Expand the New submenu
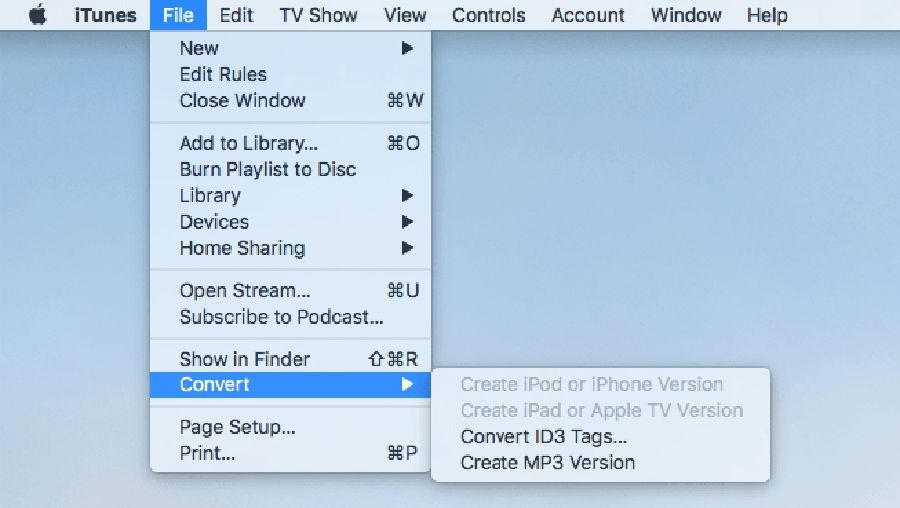This screenshot has width=900, height=508. (x=290, y=48)
